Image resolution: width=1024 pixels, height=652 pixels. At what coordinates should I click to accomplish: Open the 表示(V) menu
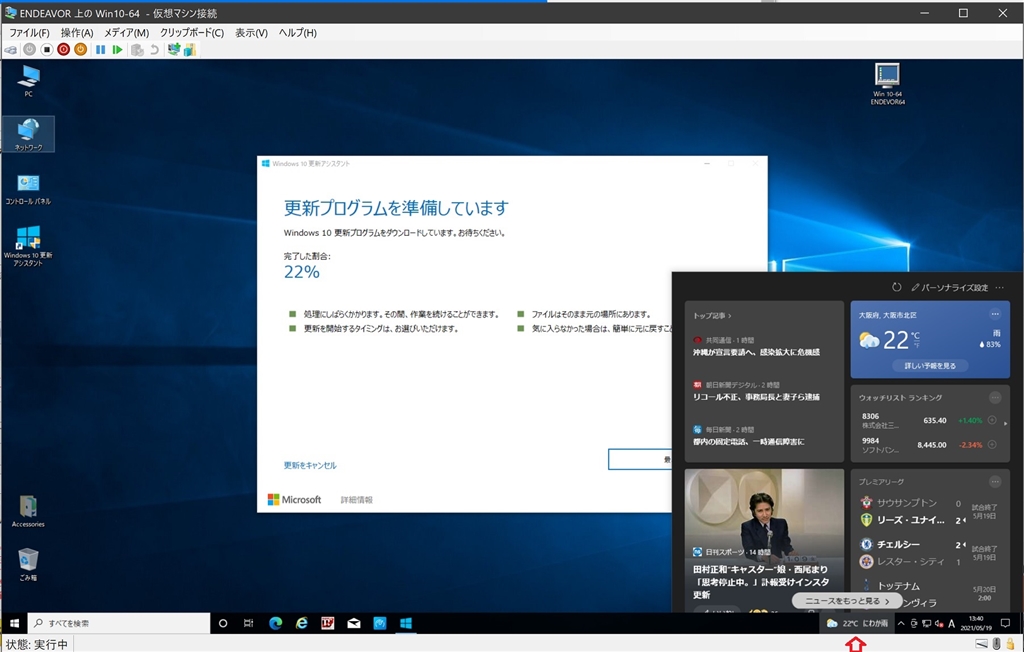[251, 33]
